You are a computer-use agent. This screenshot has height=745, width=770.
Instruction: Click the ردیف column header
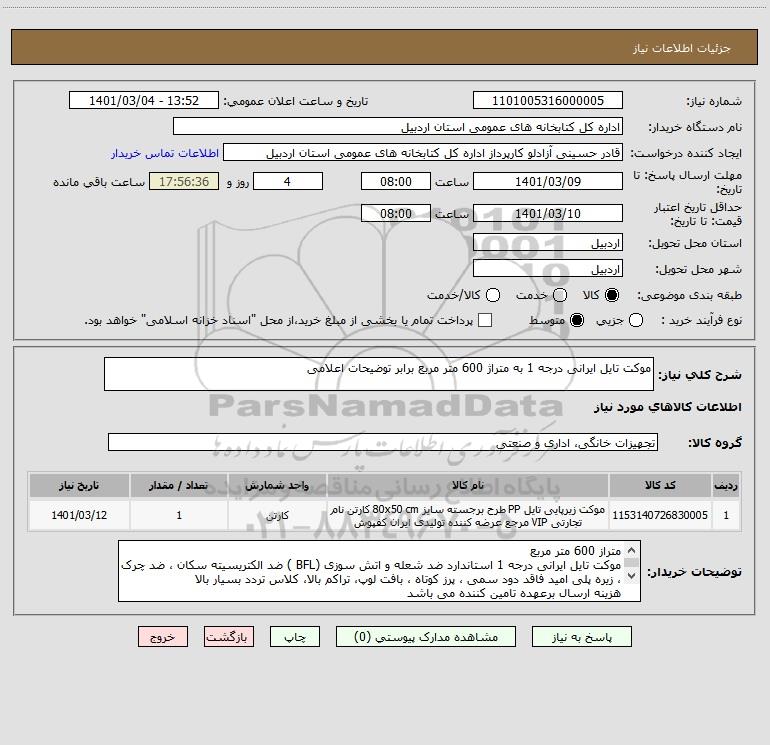(x=726, y=485)
